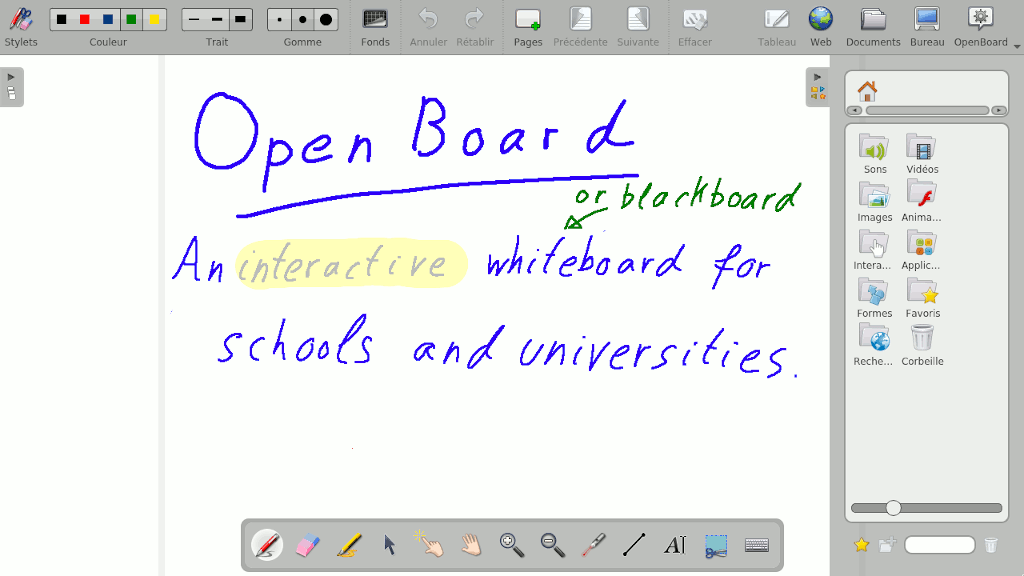
Task: Open the Favoris folder
Action: (923, 298)
